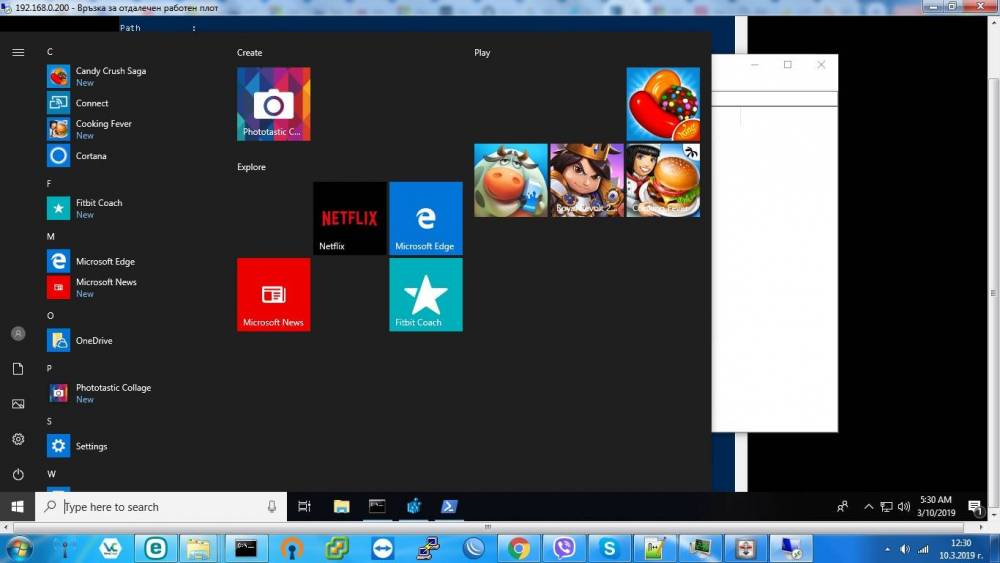Open File Explorer on the remote taskbar
Screen dimensions: 1000x563
click(341, 507)
